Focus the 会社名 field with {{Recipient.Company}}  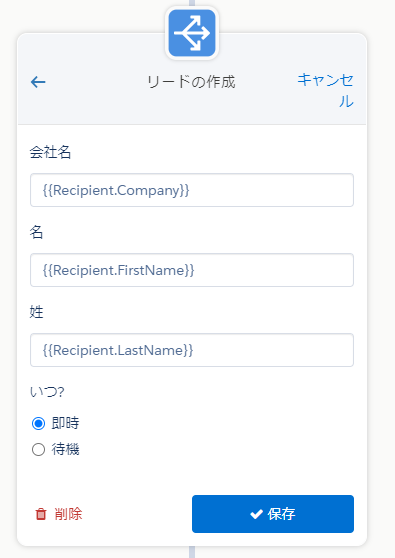coord(192,190)
